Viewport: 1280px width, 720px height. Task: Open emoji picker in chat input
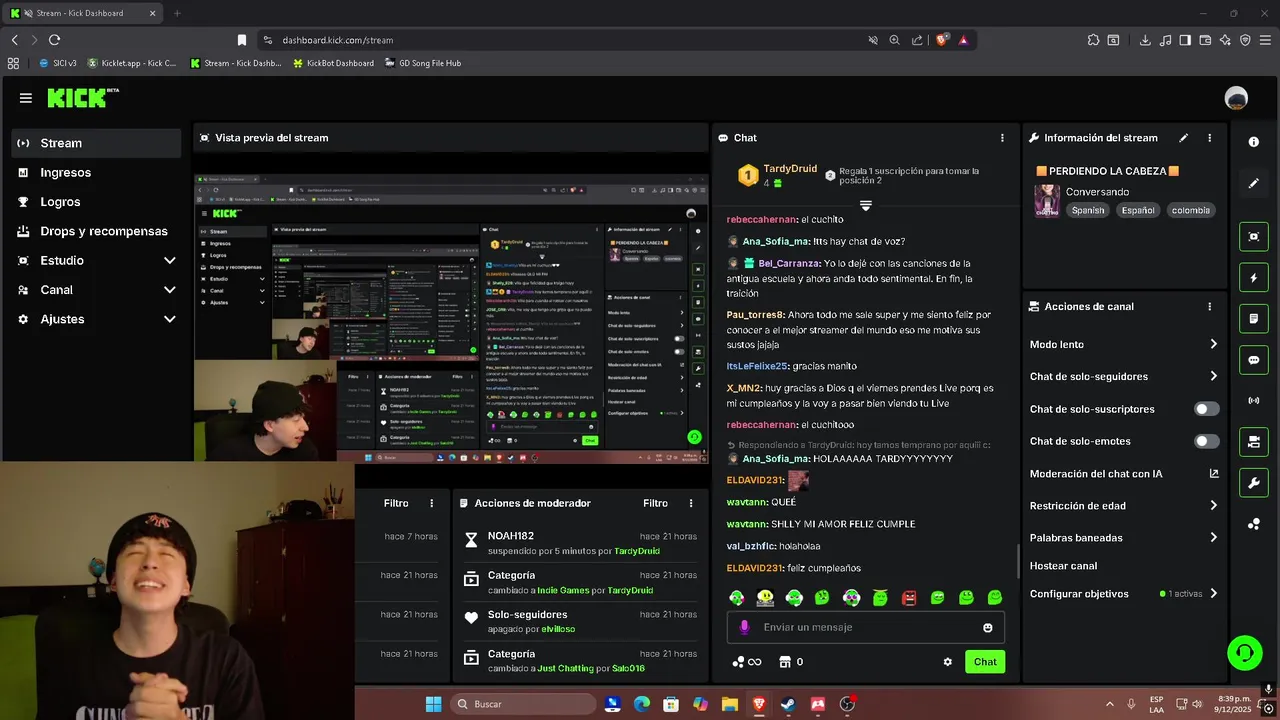pos(988,627)
